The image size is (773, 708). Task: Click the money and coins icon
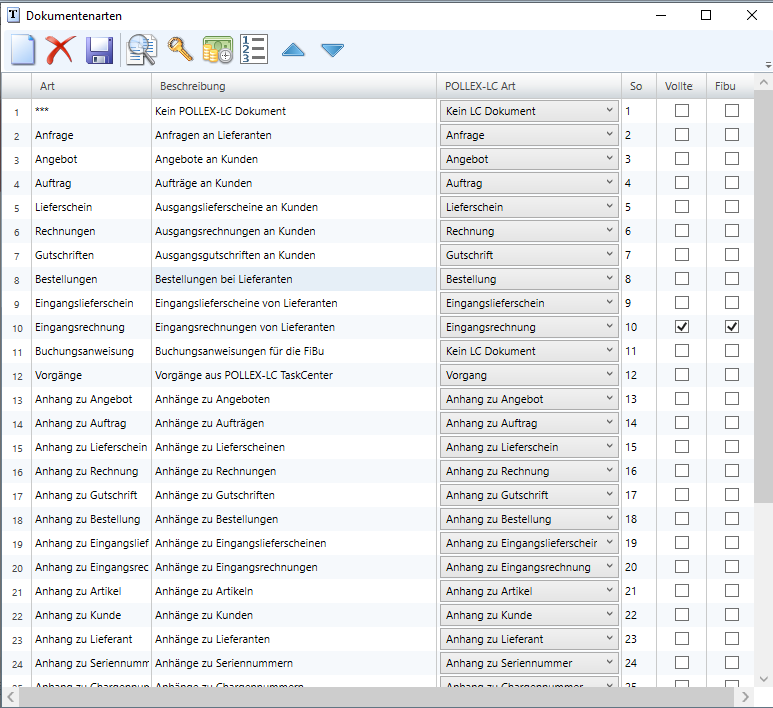coord(218,50)
